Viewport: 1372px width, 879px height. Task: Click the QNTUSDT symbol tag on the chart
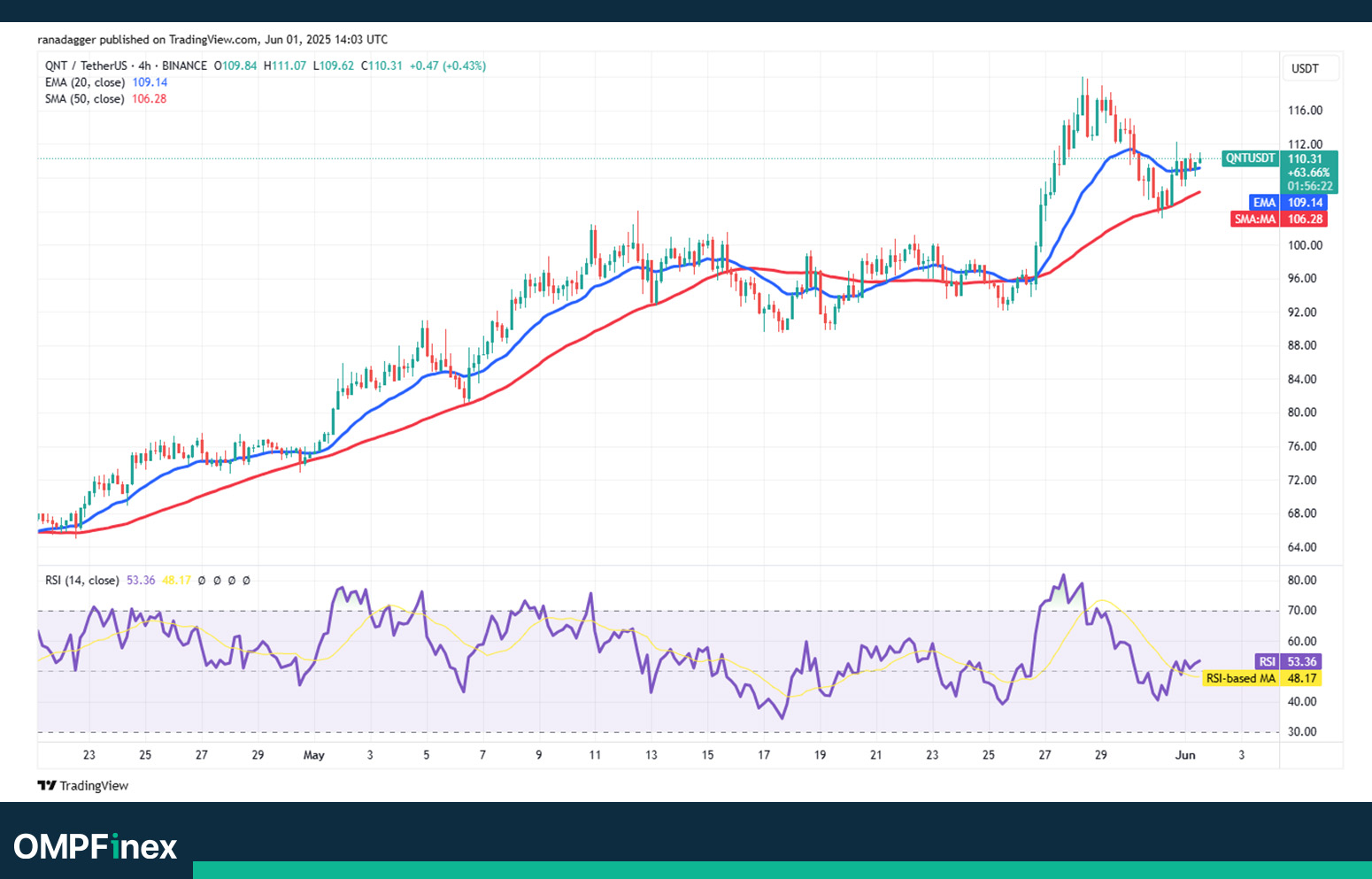(1250, 158)
